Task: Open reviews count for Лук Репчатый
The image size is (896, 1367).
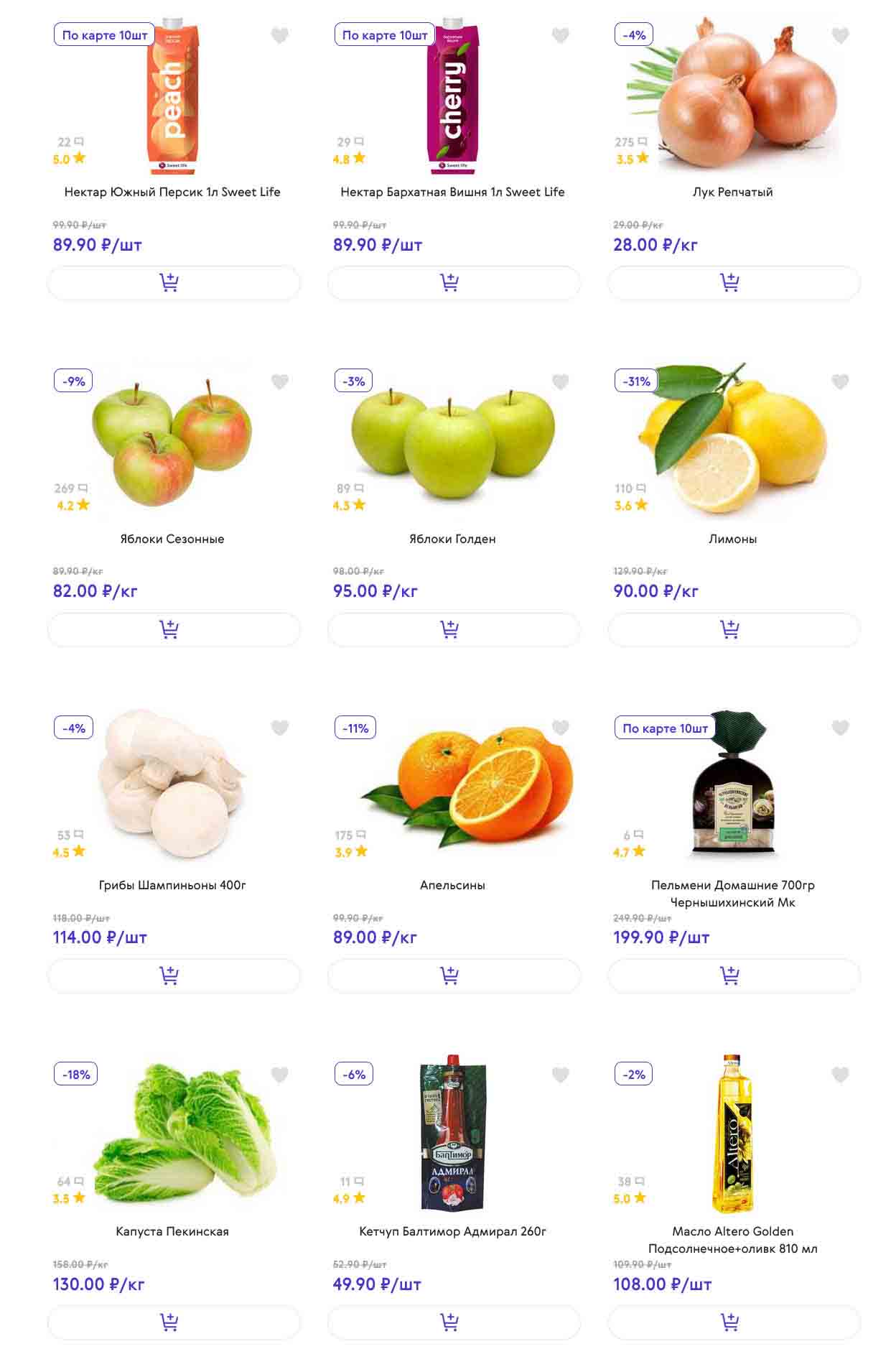Action: [x=630, y=142]
